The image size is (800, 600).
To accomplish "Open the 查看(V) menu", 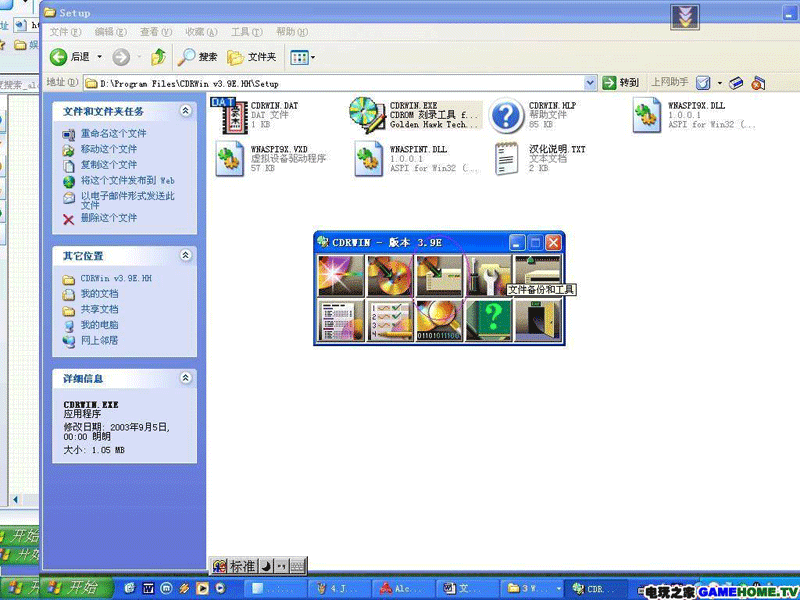I will [156, 32].
